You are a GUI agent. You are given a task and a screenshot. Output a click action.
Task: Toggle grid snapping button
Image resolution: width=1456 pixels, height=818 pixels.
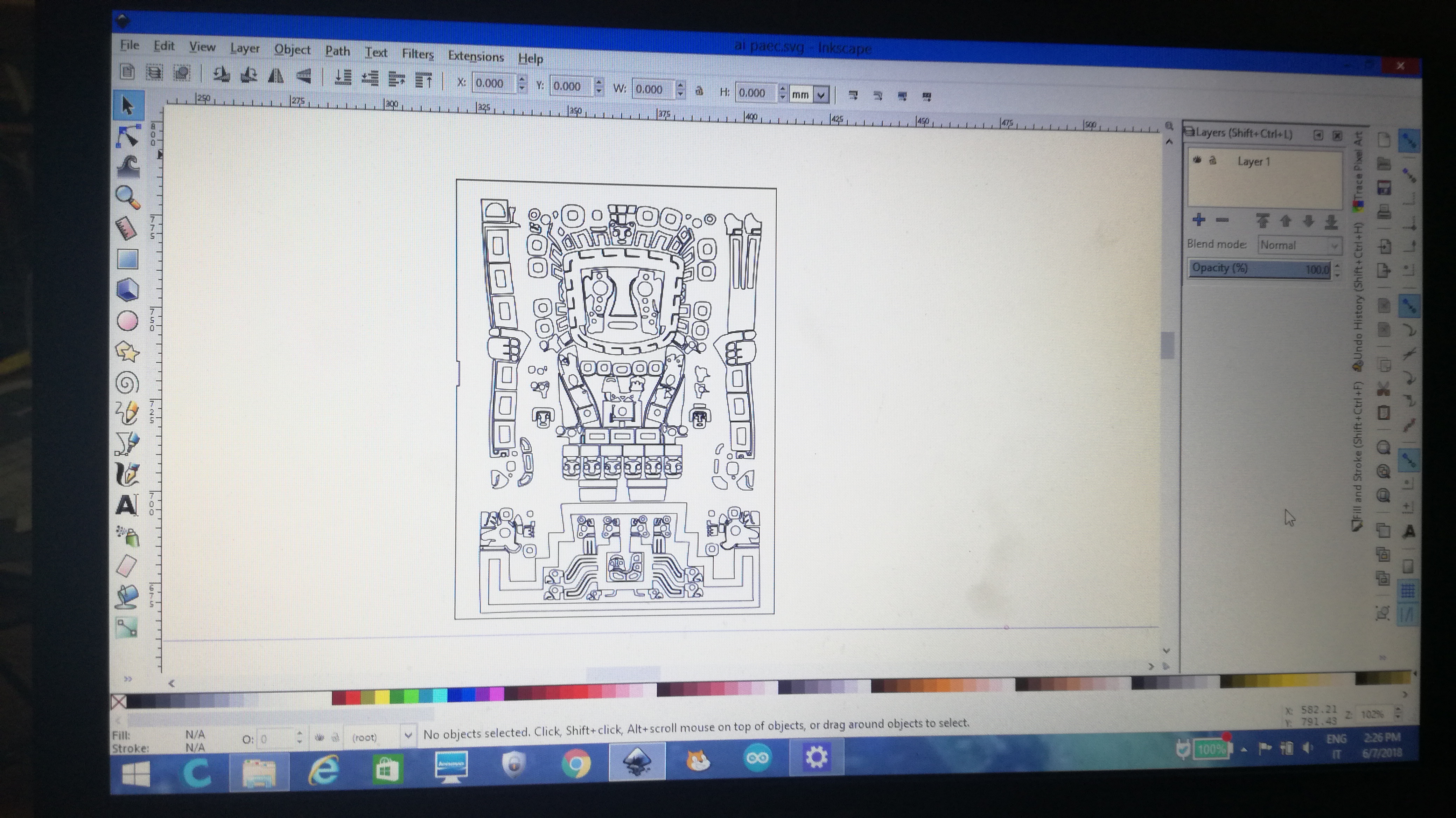pos(1408,591)
